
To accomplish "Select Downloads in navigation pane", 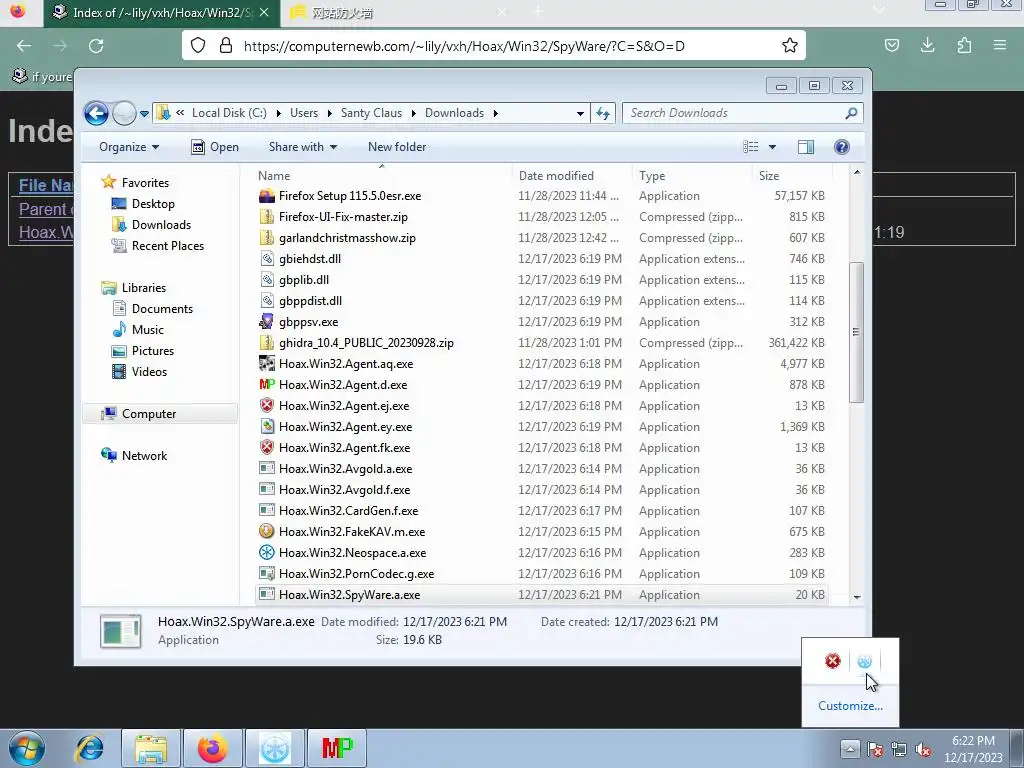I will [x=161, y=225].
